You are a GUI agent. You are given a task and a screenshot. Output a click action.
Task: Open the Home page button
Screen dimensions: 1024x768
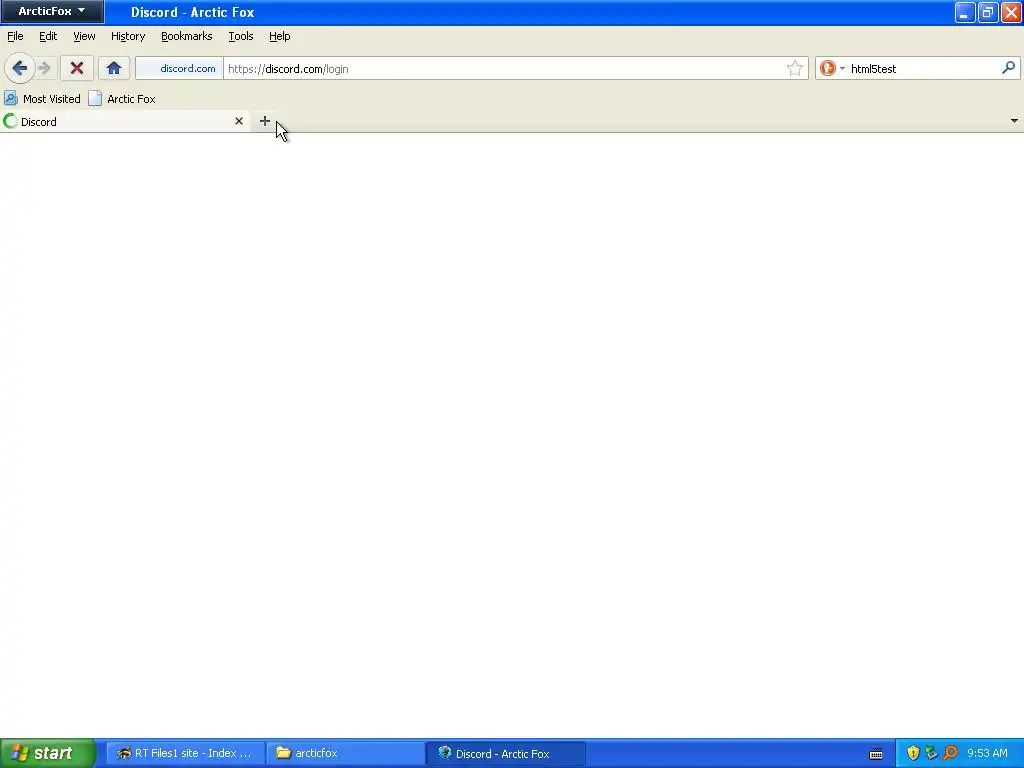click(114, 68)
